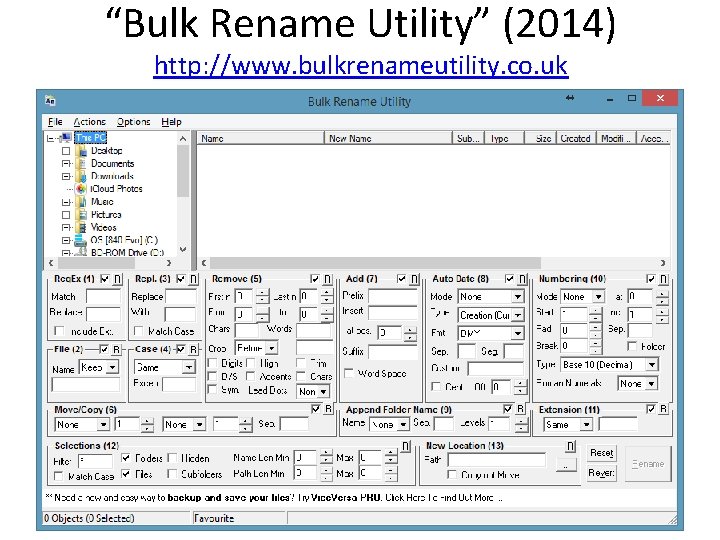Screen dimensions: 720x540
Task: Click the RegEx (1) reset R icon
Action: 118,279
